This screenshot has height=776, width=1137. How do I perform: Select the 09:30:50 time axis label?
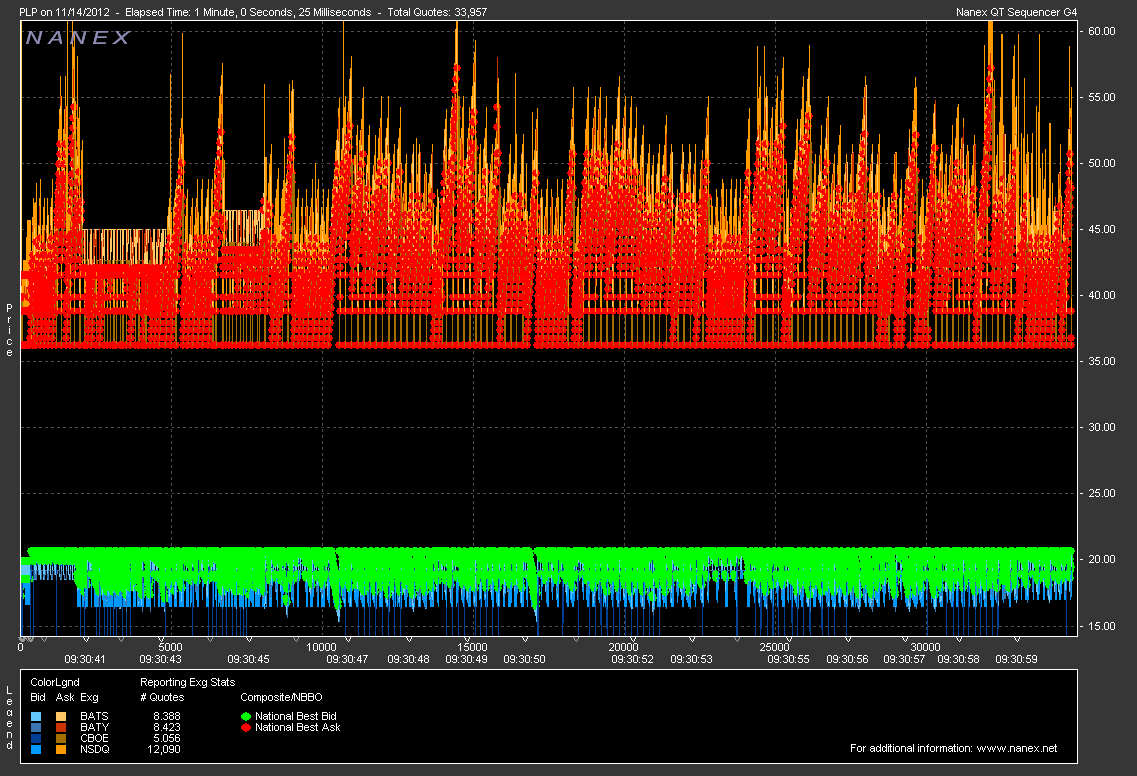(x=524, y=660)
